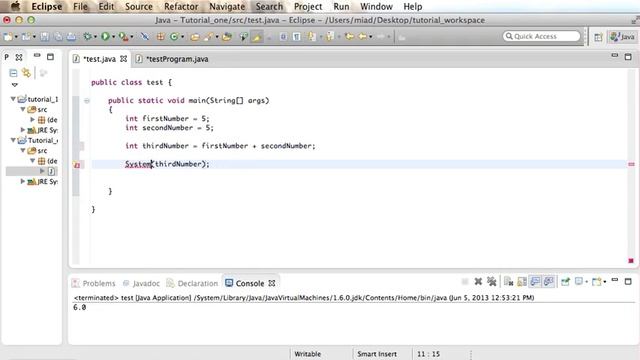Open the Apple menu
This screenshot has width=640, height=360.
click(15, 6)
